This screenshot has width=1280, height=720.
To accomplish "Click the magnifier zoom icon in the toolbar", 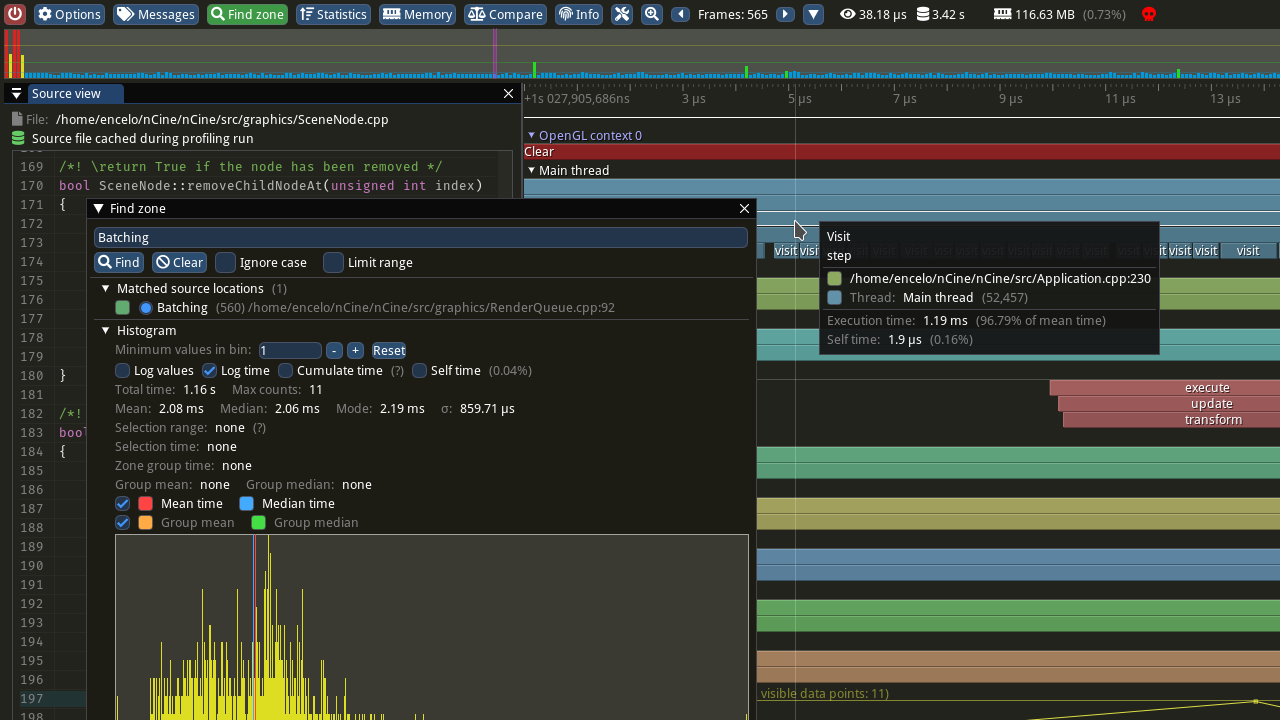I will click(x=651, y=14).
